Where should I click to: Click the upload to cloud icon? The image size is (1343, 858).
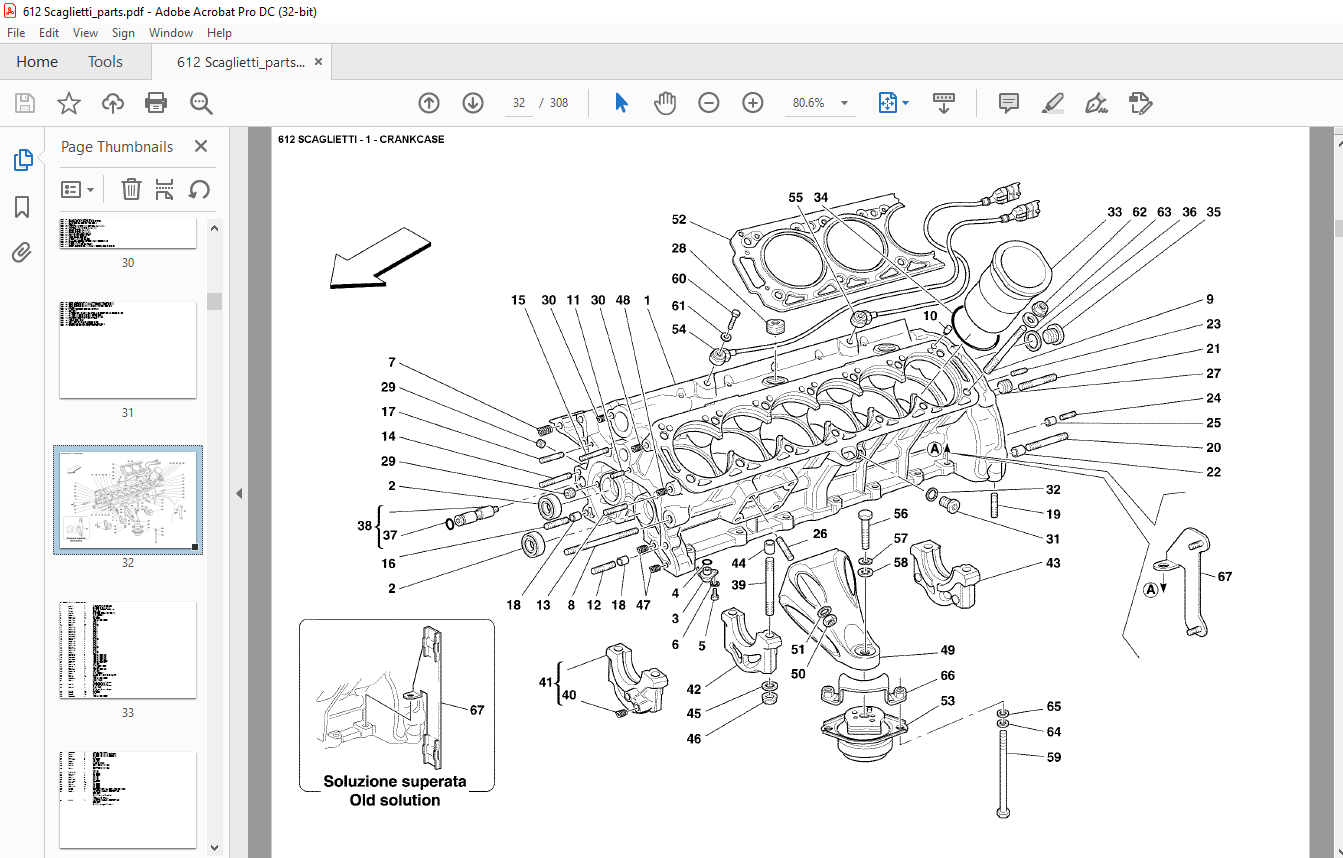[x=113, y=103]
